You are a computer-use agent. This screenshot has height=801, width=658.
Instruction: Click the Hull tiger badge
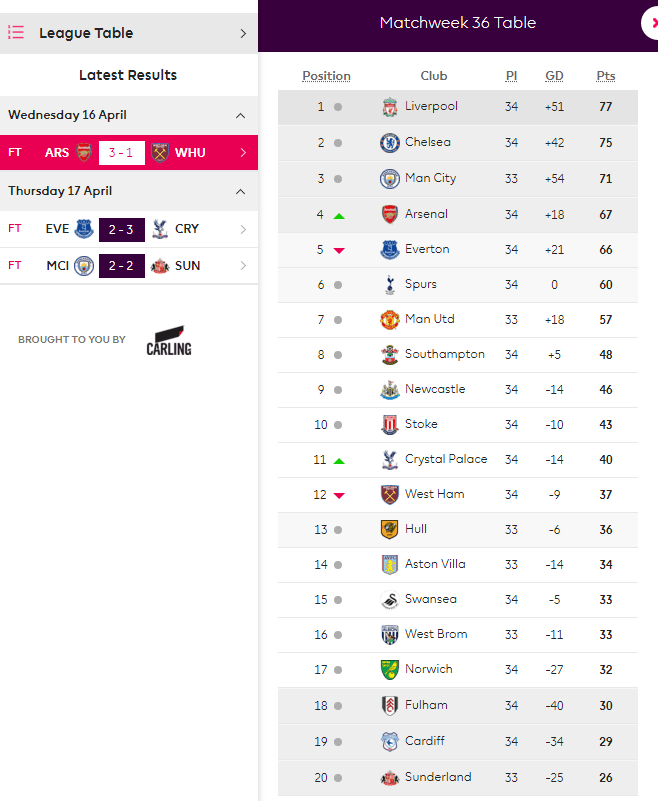[x=390, y=530]
